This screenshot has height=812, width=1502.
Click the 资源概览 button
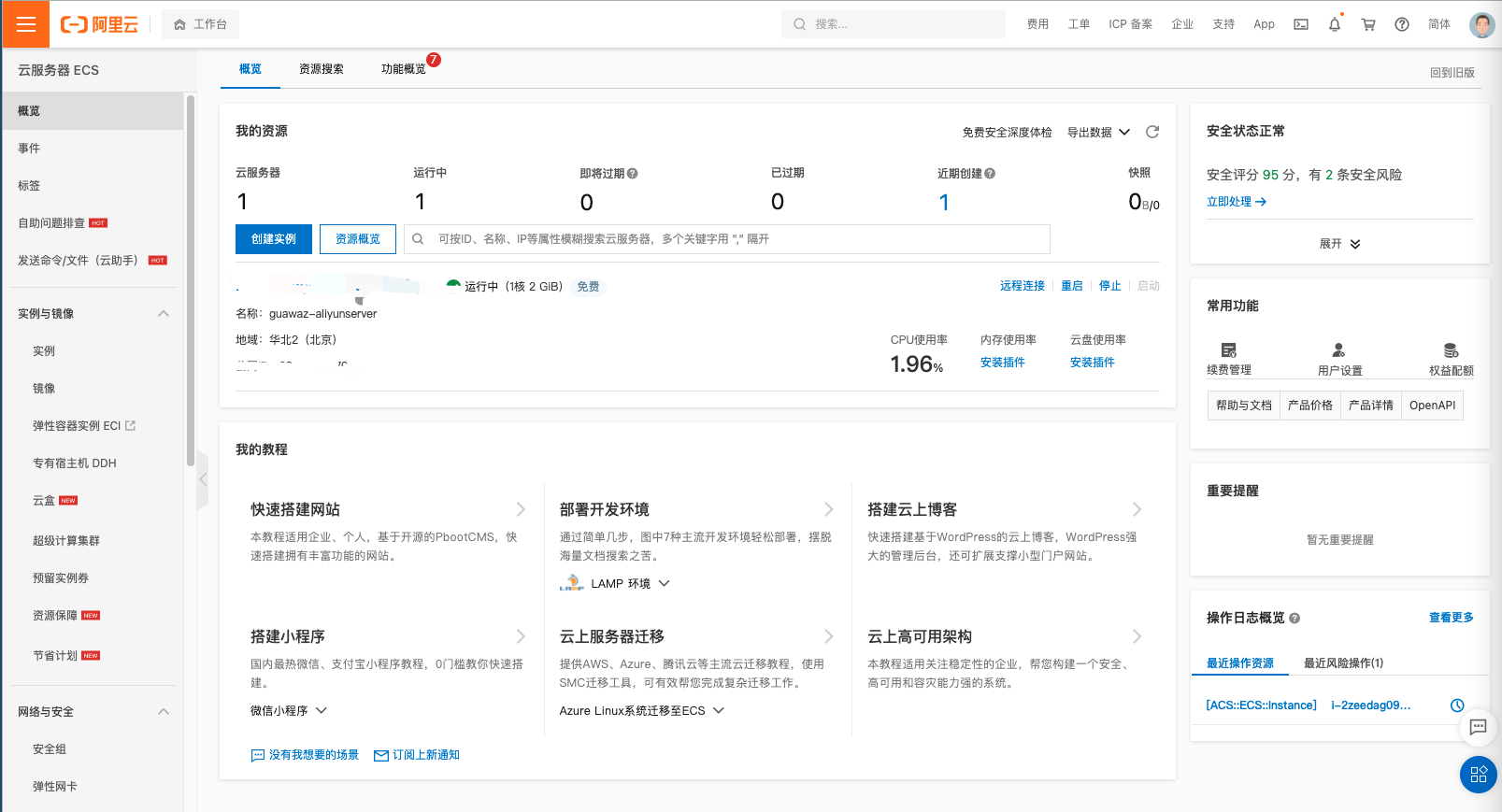[358, 239]
